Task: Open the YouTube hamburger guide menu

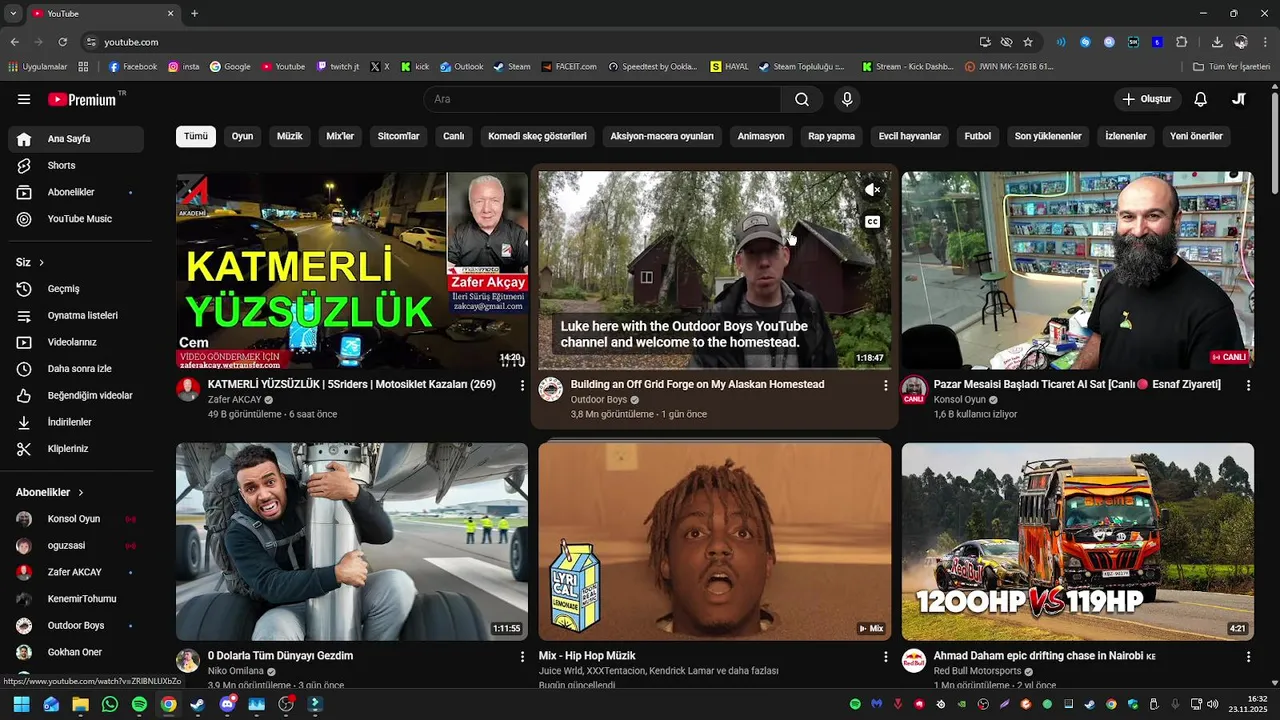Action: [24, 99]
